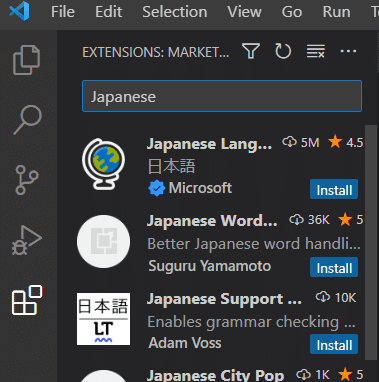Screen dimensions: 379x382
Task: Click the extensions search field containing Japanese
Action: pyautogui.click(x=222, y=96)
